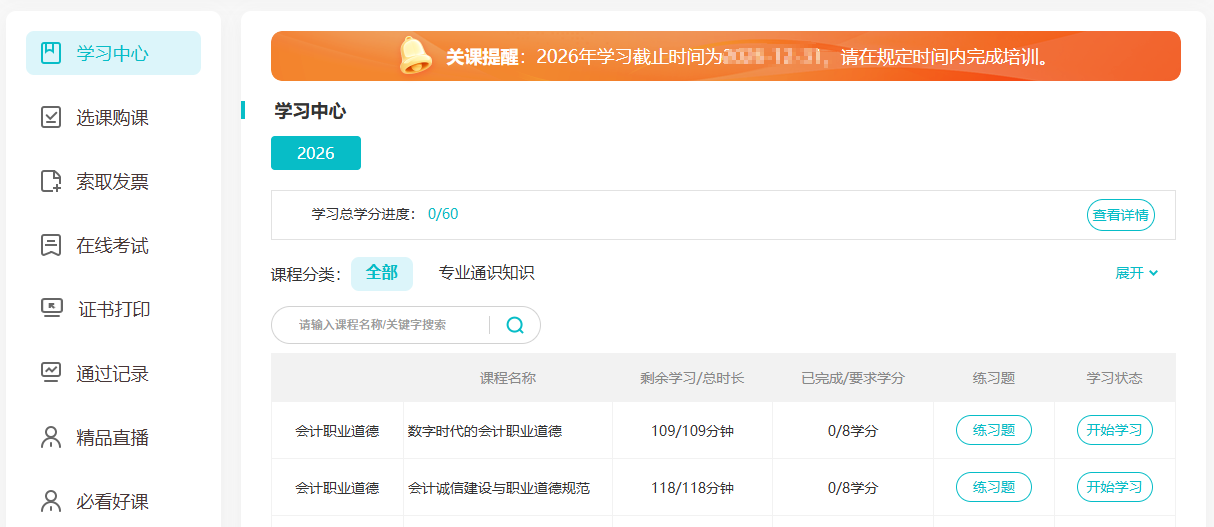The width and height of the screenshot is (1214, 527).
Task: Open 查看详情 for credit progress
Action: point(1121,215)
